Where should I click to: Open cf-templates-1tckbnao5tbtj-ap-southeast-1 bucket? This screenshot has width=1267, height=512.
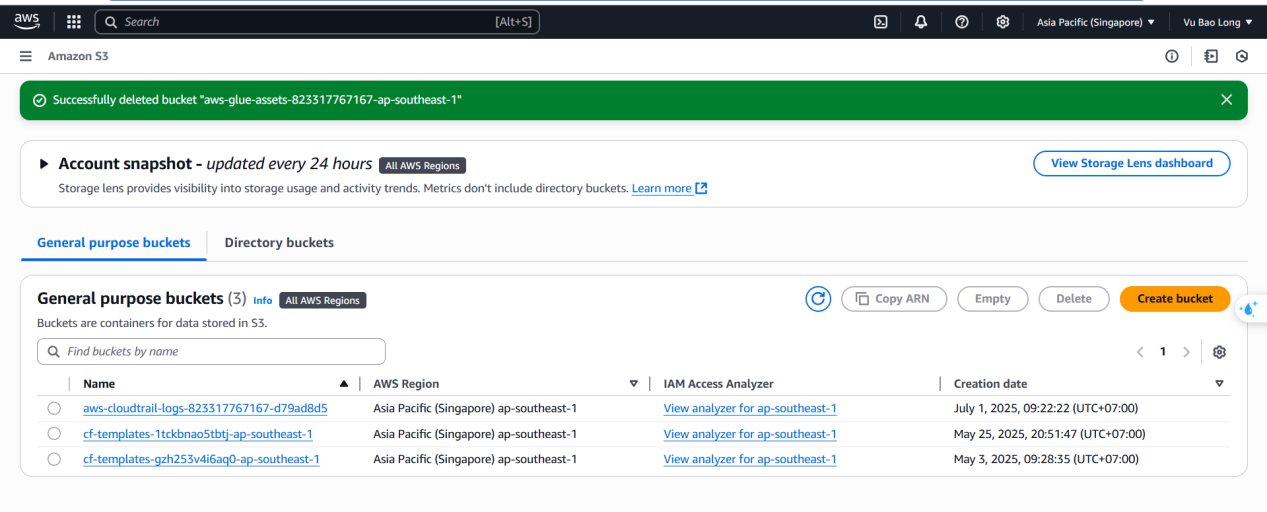tap(198, 434)
